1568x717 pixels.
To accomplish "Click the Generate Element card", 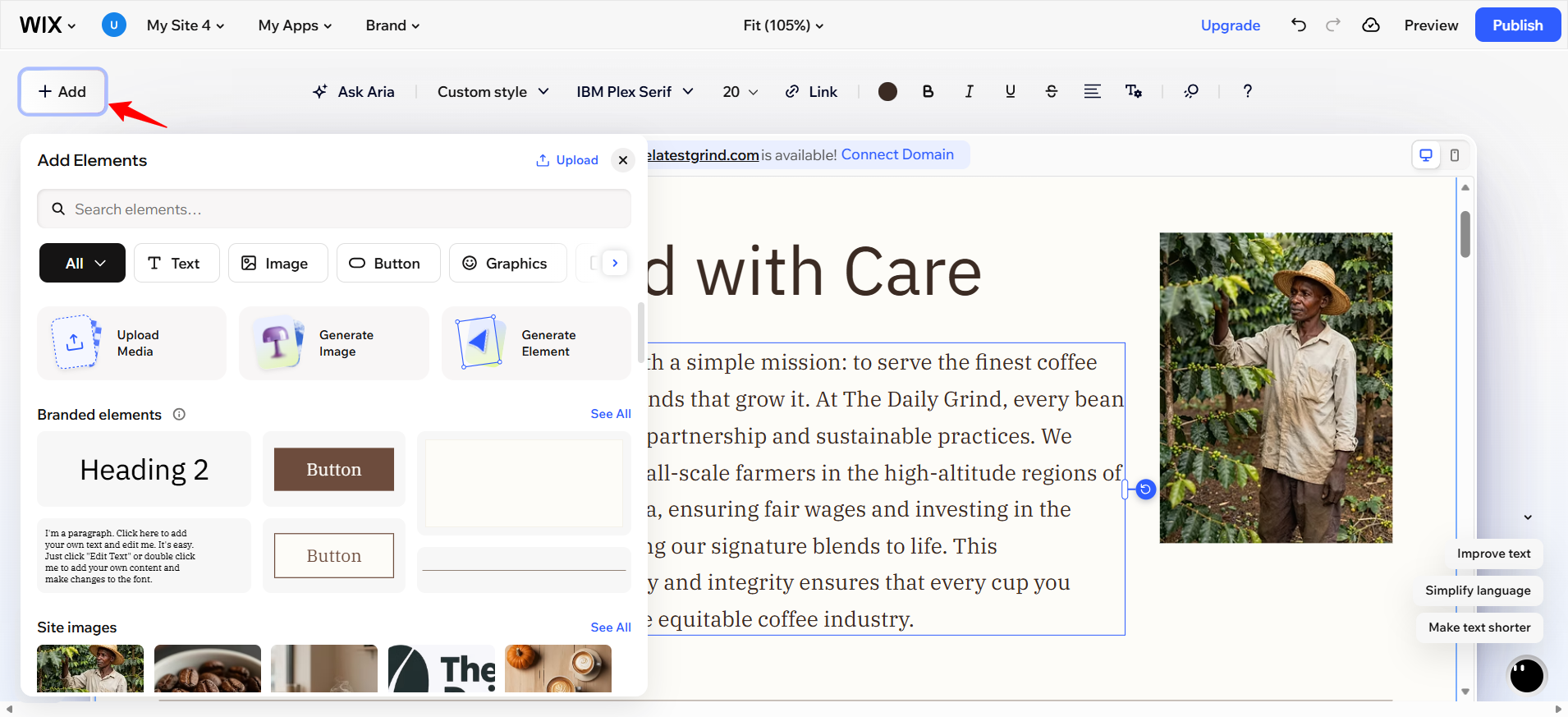I will tap(536, 343).
